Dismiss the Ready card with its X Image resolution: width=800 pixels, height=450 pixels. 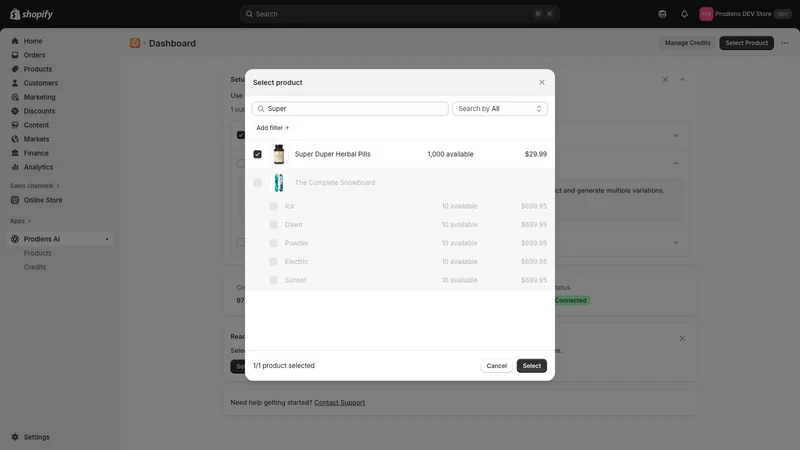coord(682,338)
